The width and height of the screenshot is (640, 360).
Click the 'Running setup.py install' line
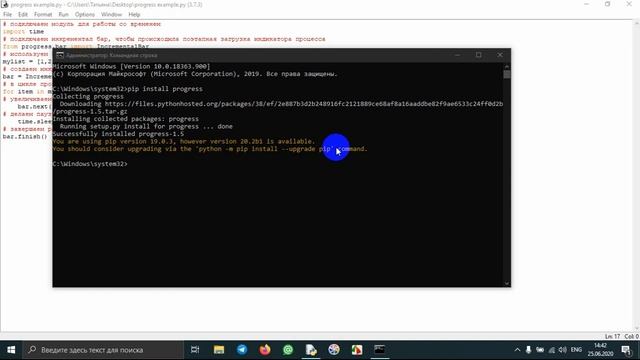(146, 127)
